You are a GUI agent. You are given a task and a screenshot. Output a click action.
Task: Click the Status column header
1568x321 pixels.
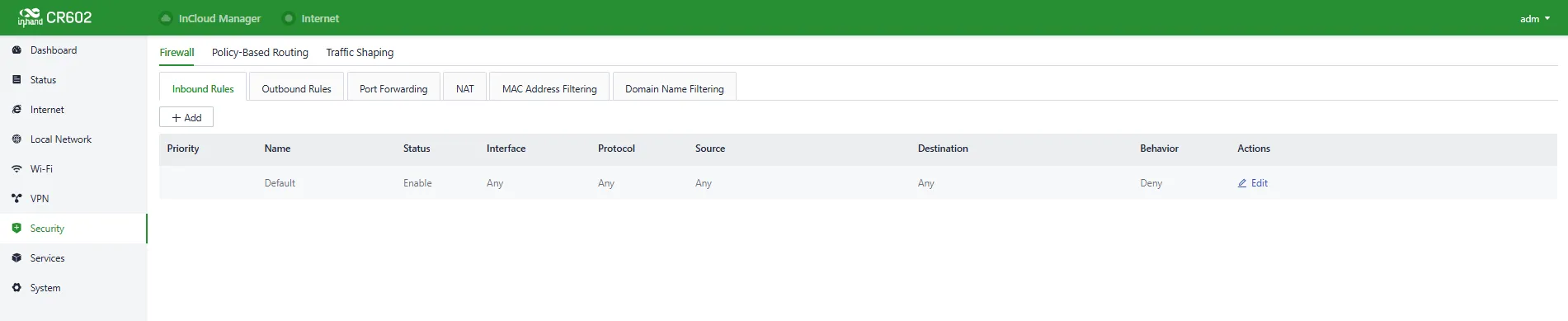(417, 149)
